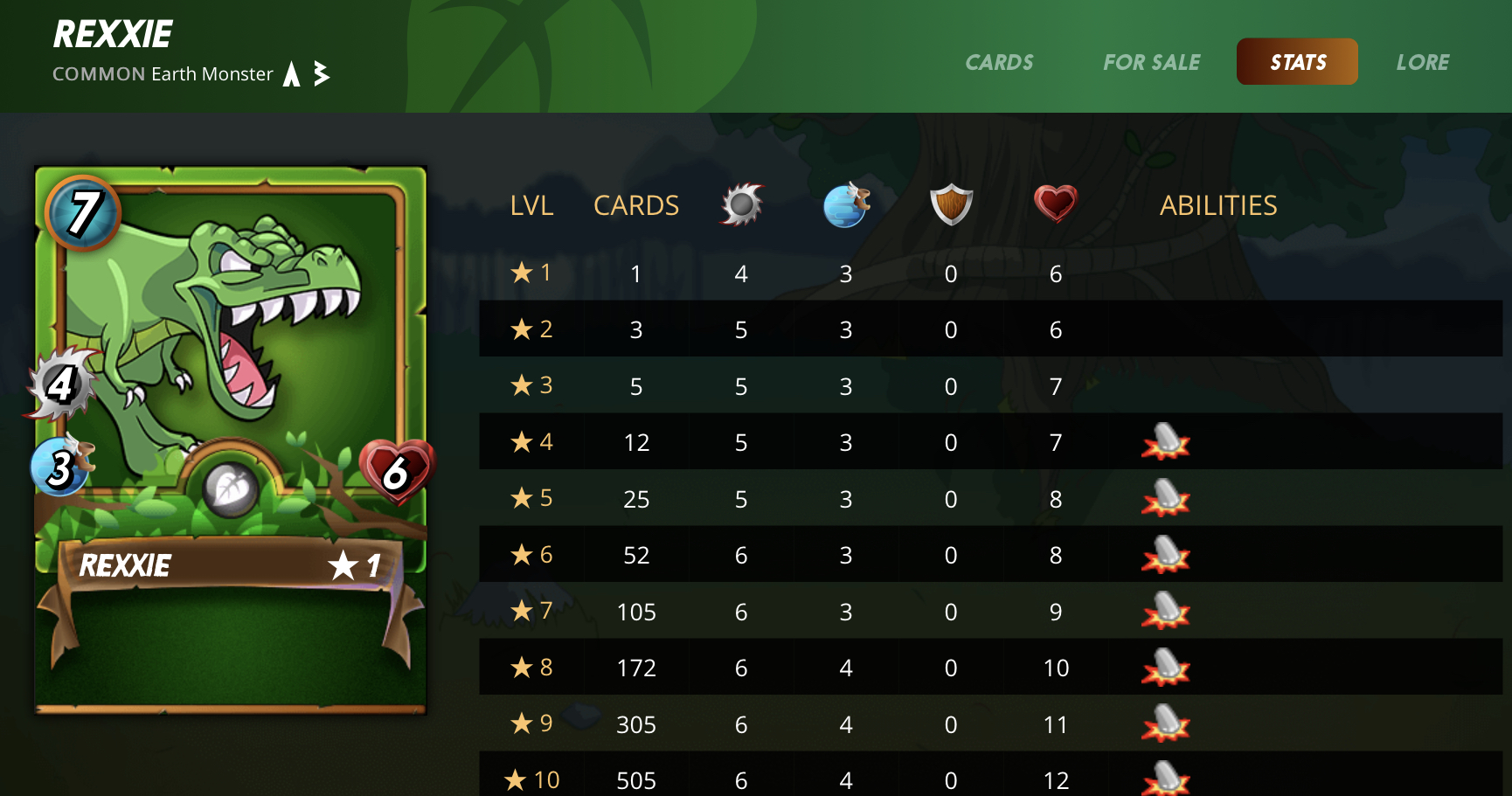Viewport: 1512px width, 796px height.
Task: Select the level 1 stats row
Action: tap(990, 273)
